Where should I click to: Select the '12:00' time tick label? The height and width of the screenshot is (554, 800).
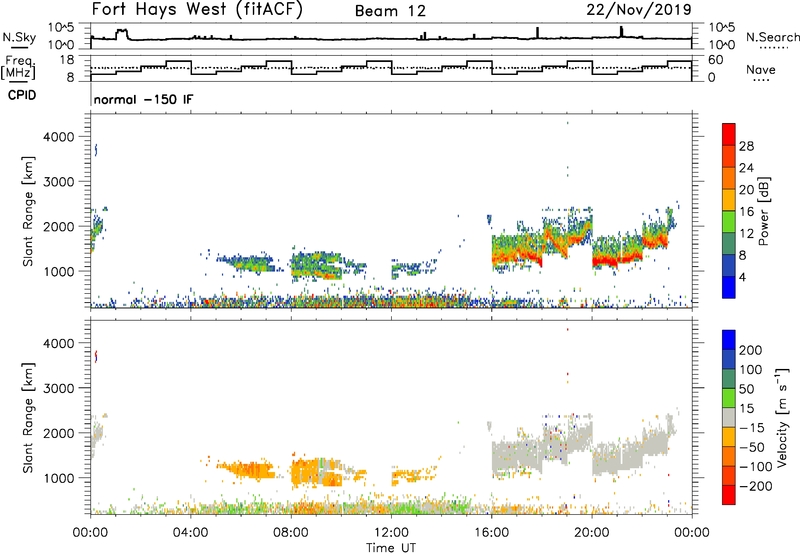coord(391,533)
